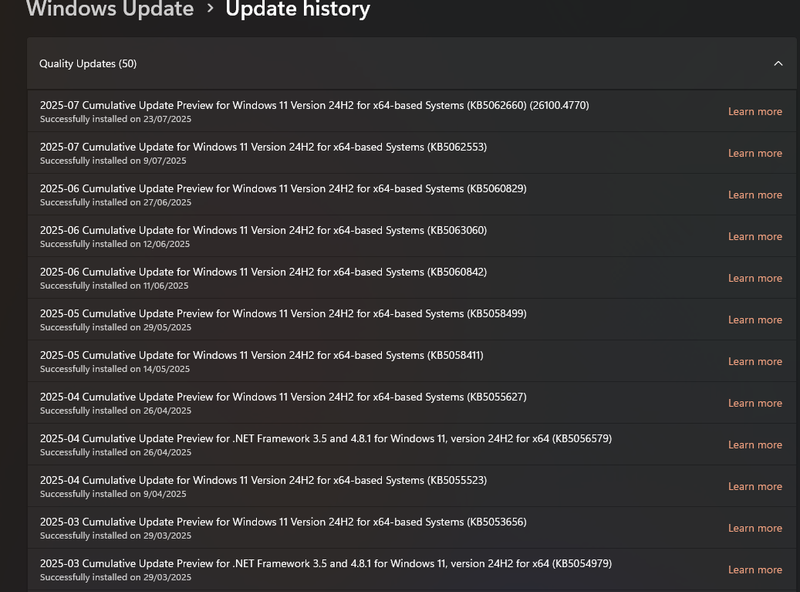Open Learn more for KB5058499

755,320
